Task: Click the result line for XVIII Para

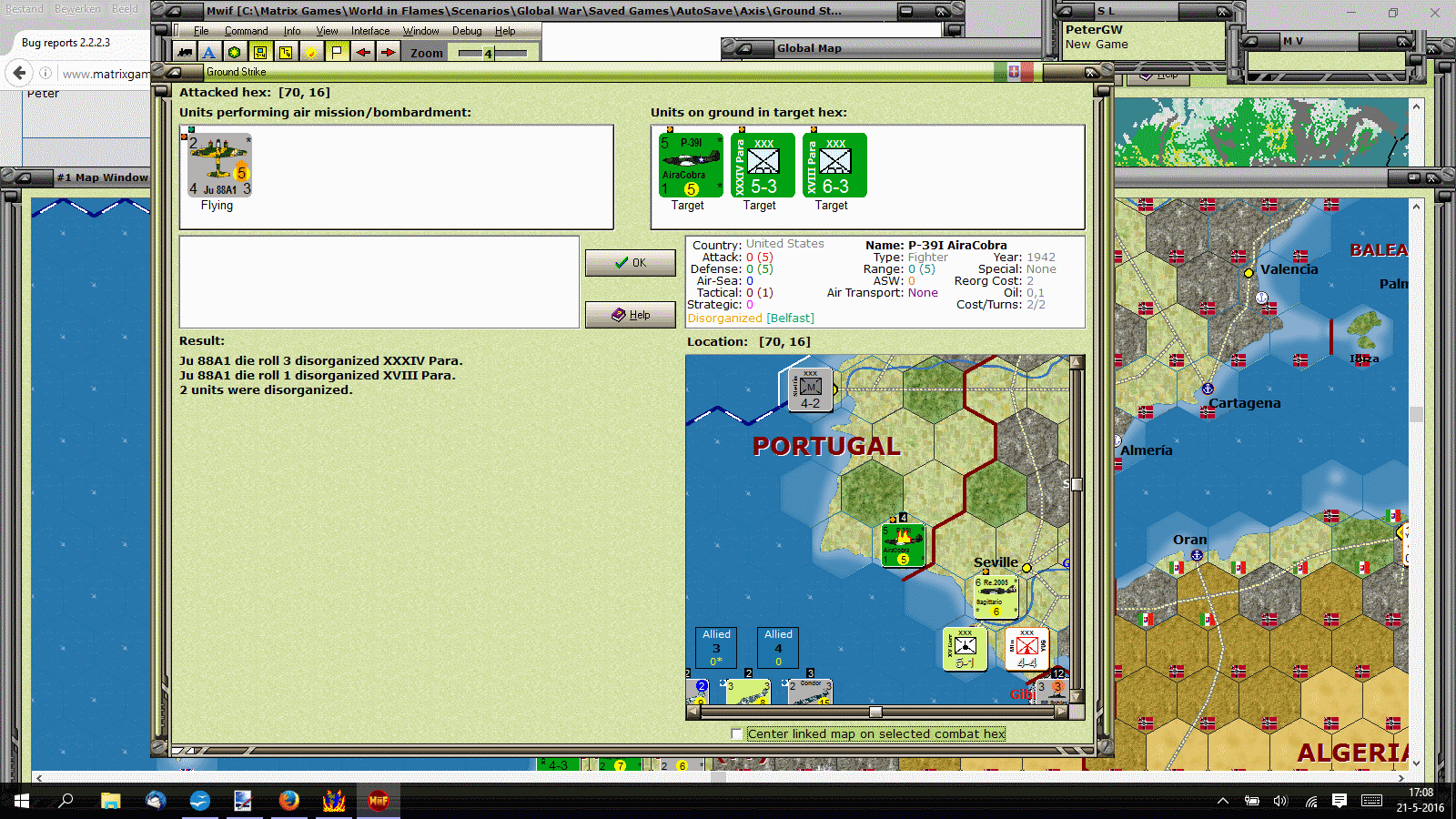Action: pyautogui.click(x=317, y=375)
